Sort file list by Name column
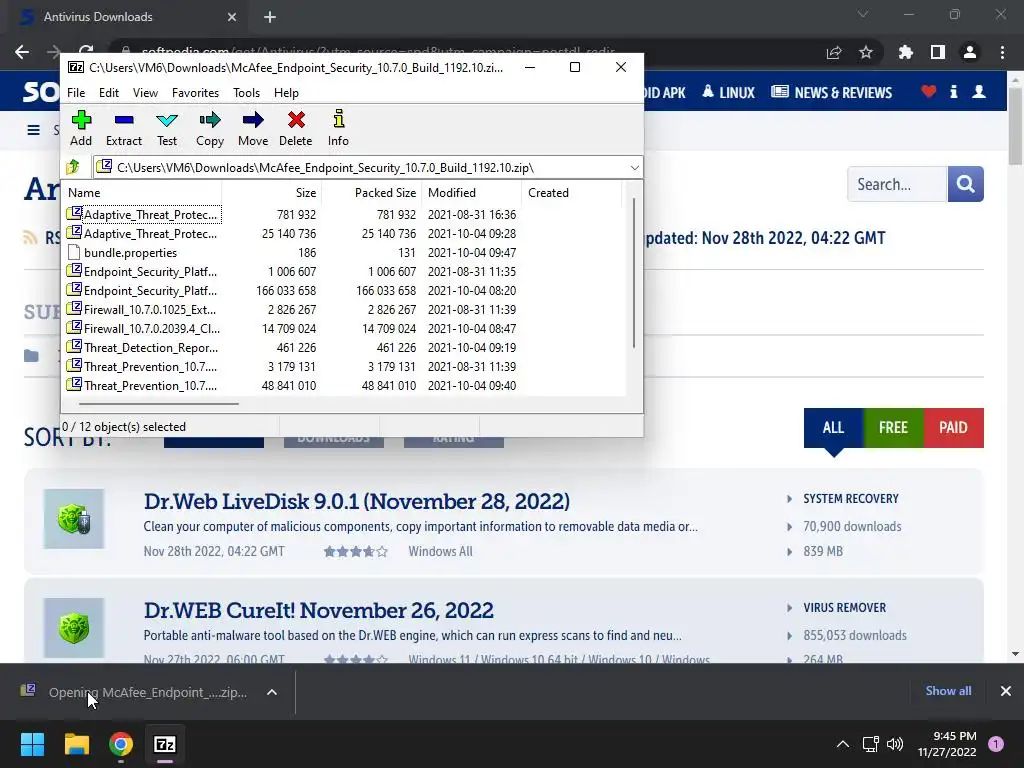The image size is (1024, 768). coord(142,193)
